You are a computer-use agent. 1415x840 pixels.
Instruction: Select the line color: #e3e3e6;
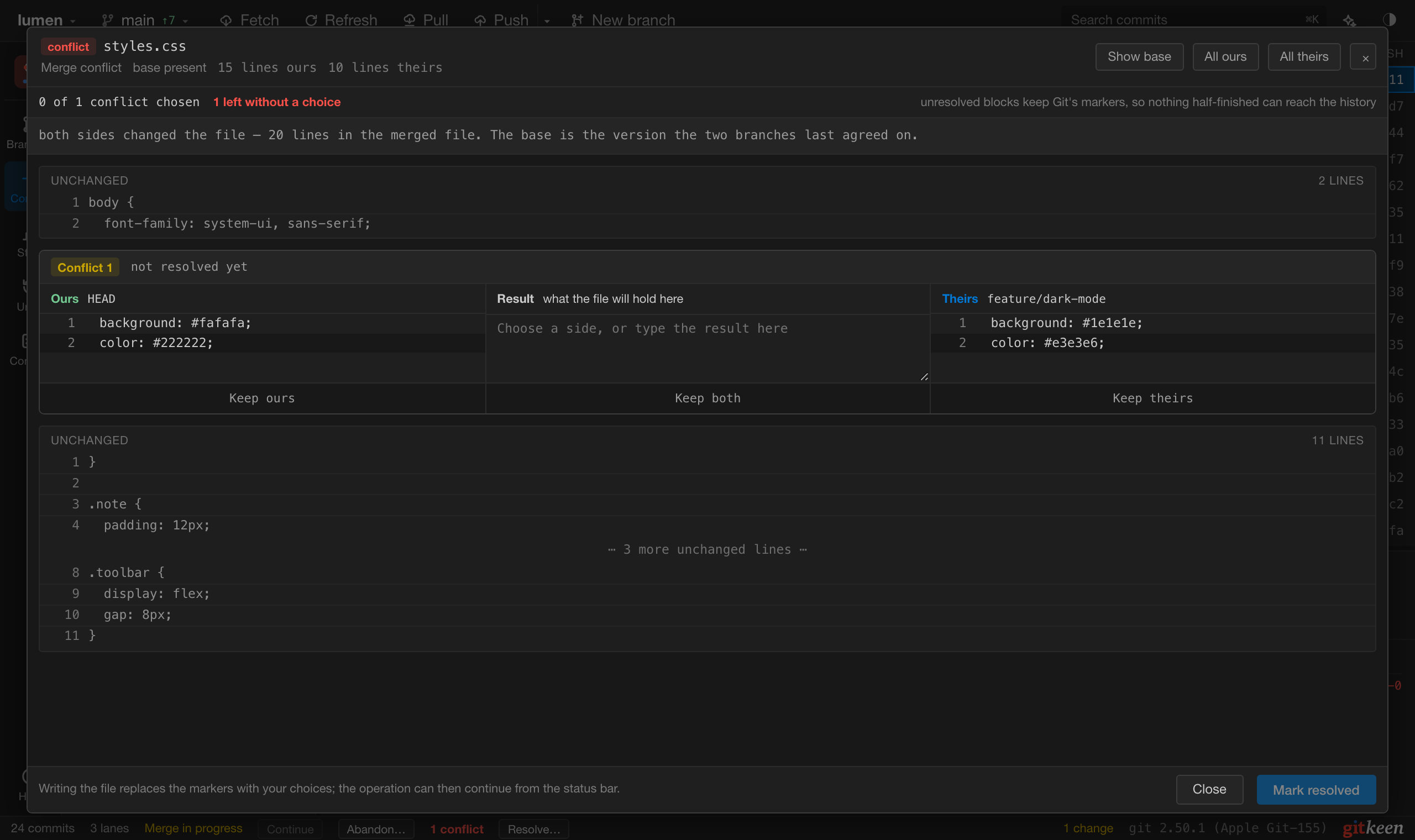point(1152,343)
